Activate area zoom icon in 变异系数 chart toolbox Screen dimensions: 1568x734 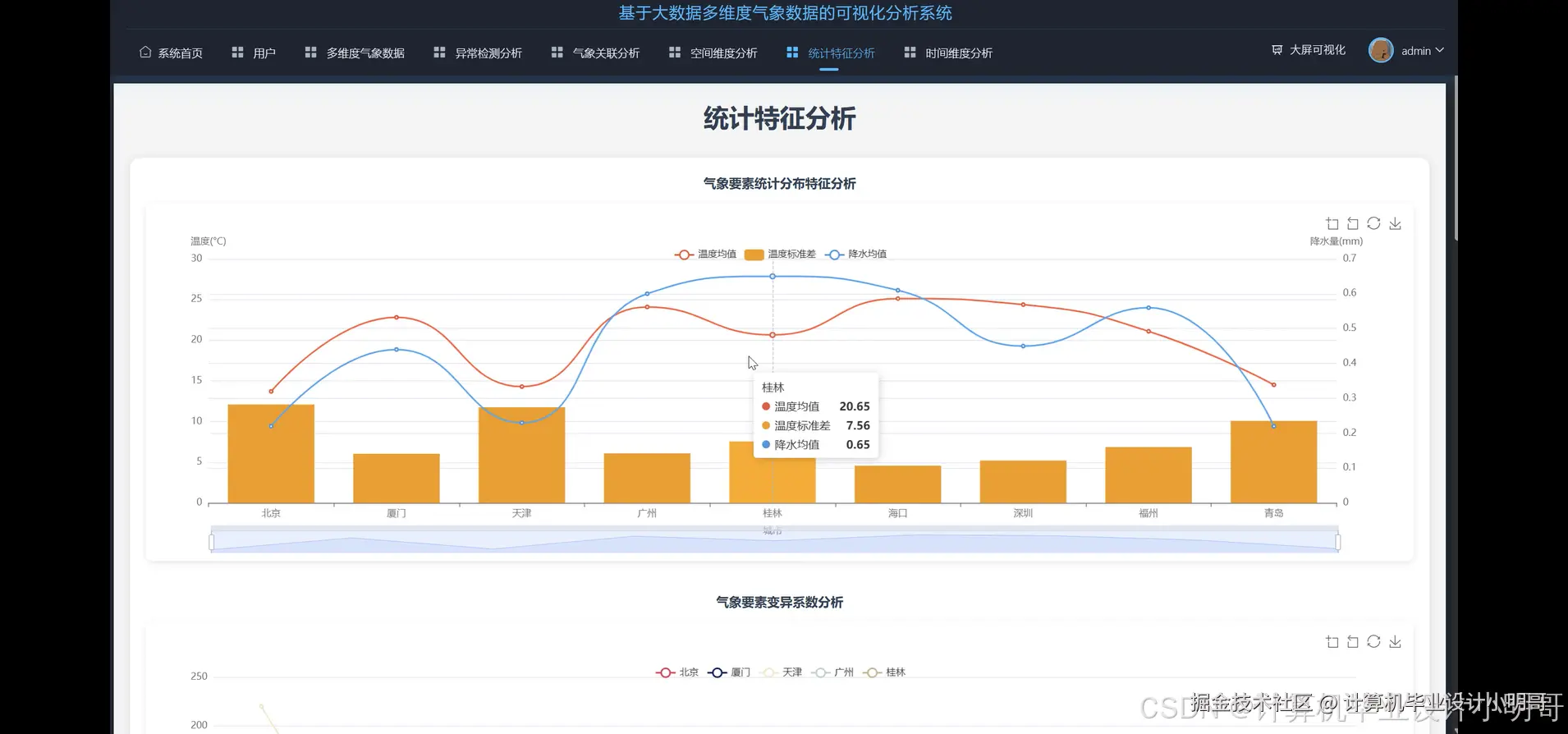point(1332,642)
